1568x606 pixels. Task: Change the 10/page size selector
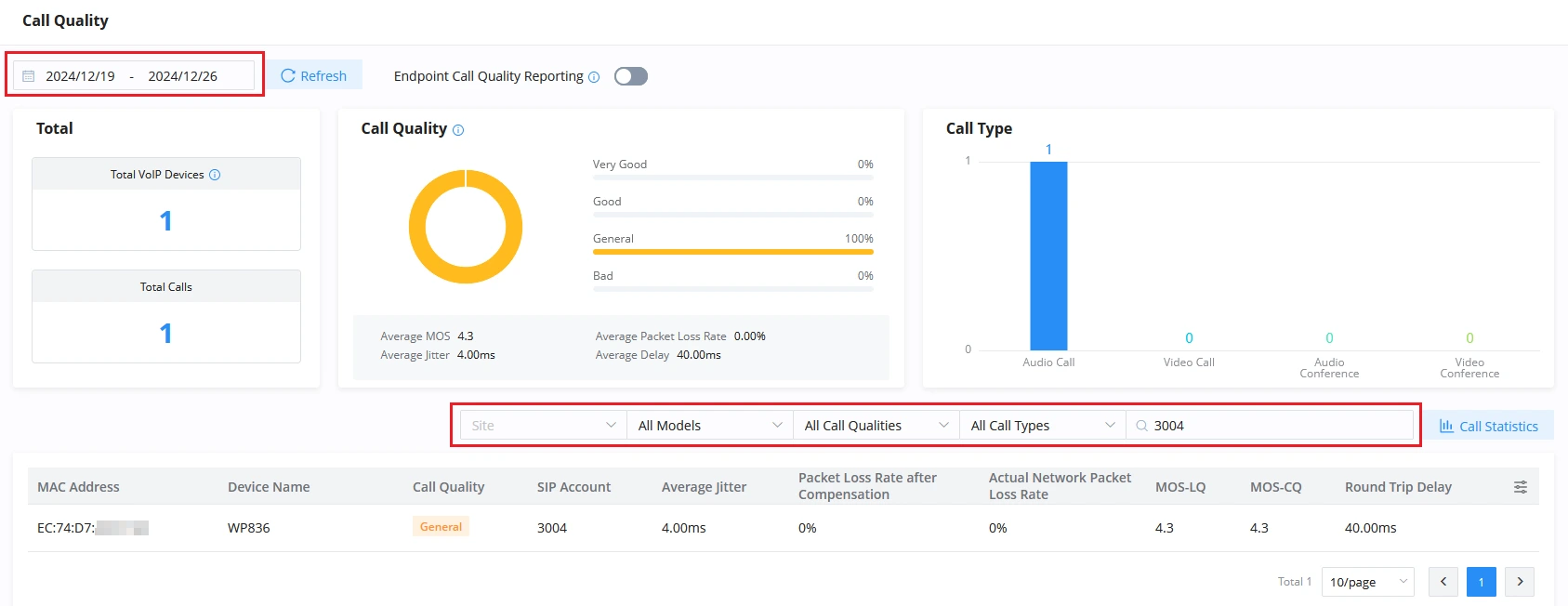[x=1368, y=582]
